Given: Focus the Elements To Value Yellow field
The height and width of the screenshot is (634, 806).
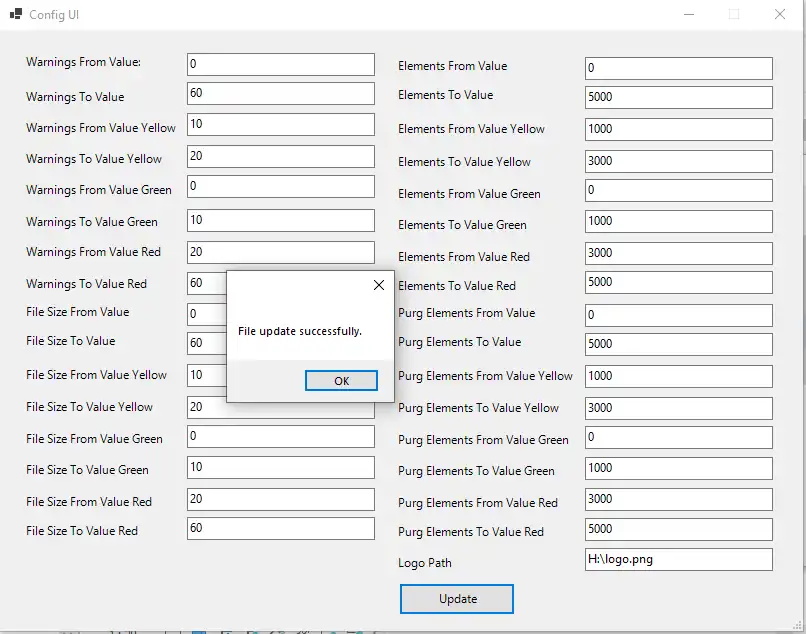Looking at the screenshot, I should pyautogui.click(x=679, y=161).
